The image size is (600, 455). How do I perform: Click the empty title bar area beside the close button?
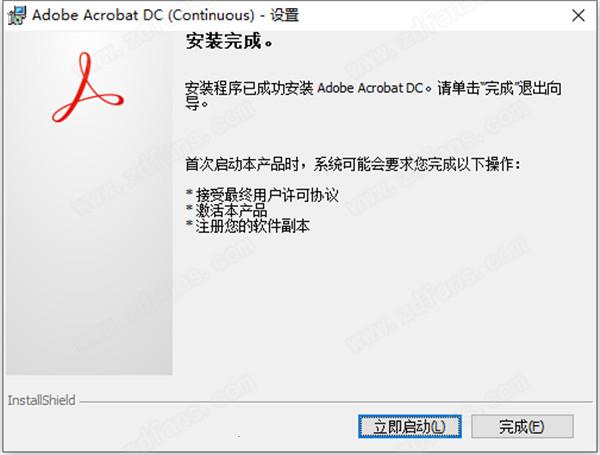coord(432,15)
